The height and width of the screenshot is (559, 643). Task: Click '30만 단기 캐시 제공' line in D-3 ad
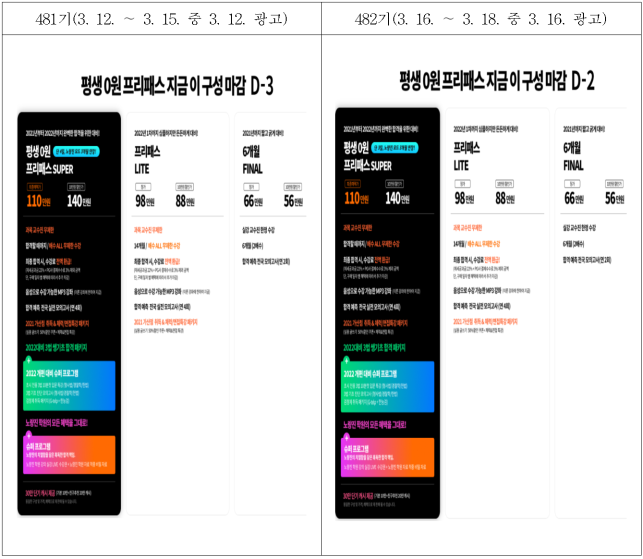[x=58, y=493]
